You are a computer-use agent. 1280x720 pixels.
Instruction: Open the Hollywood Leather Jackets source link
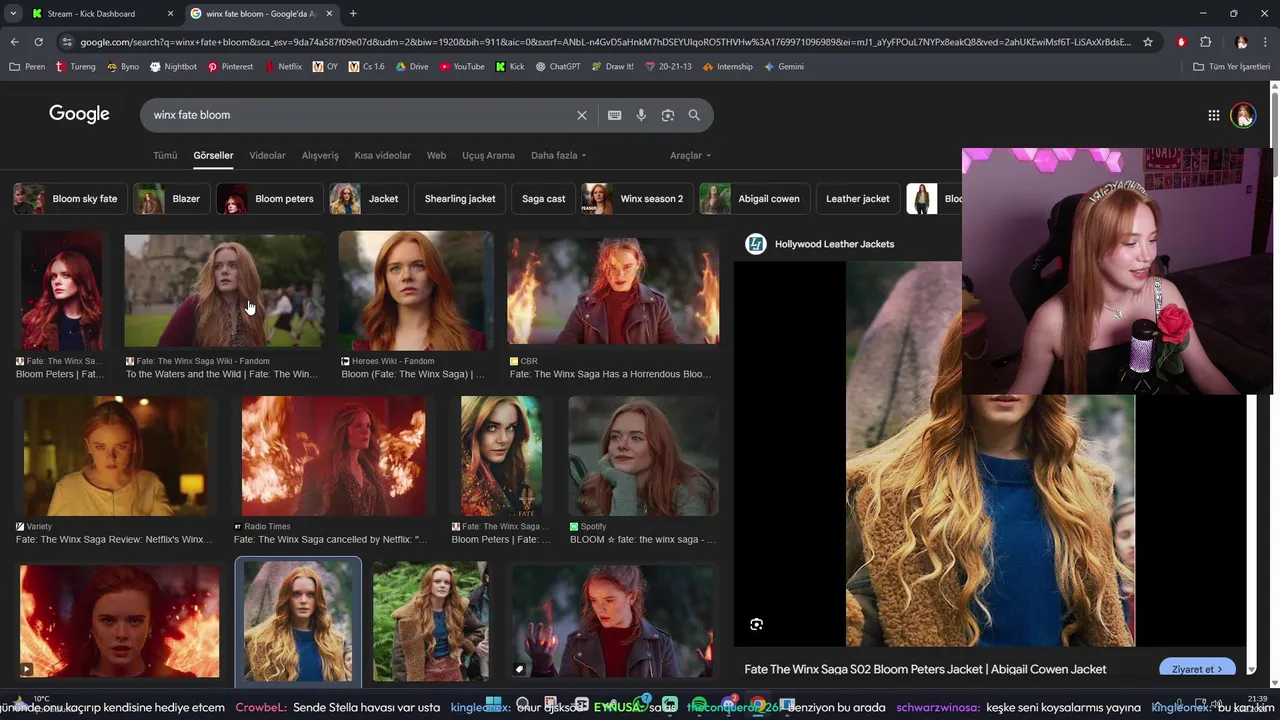click(834, 244)
